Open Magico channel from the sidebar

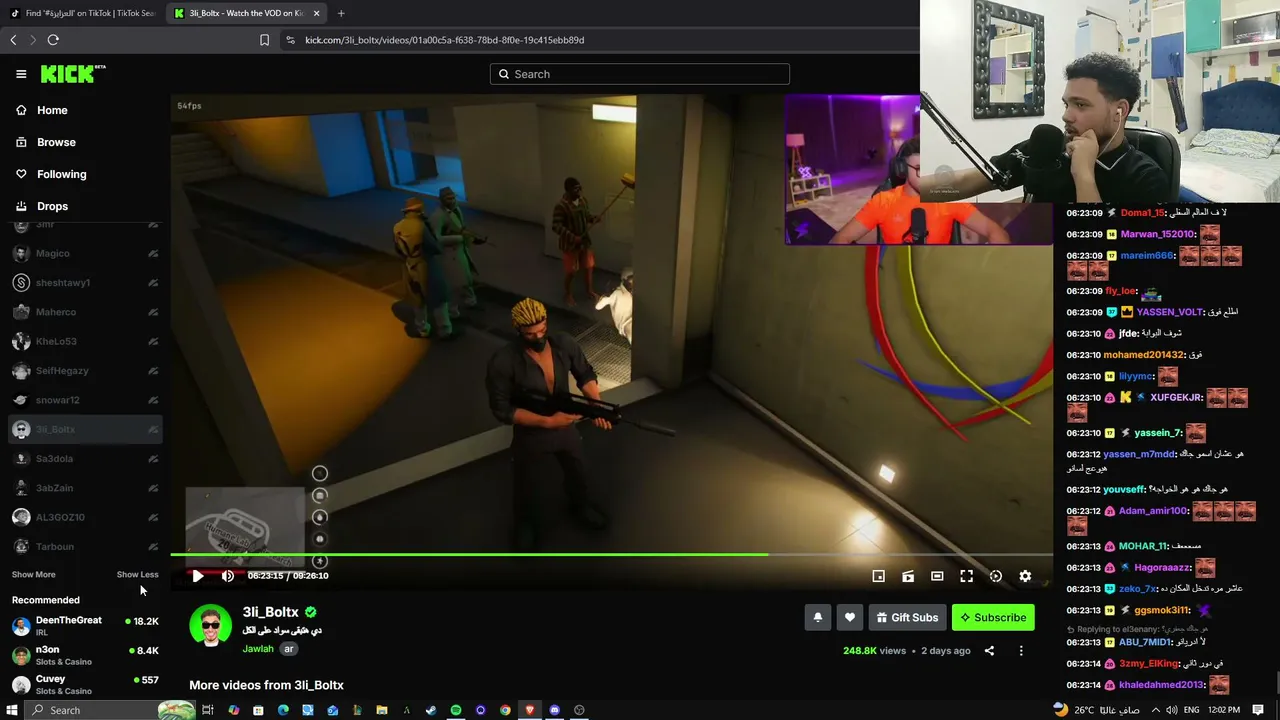click(x=85, y=254)
